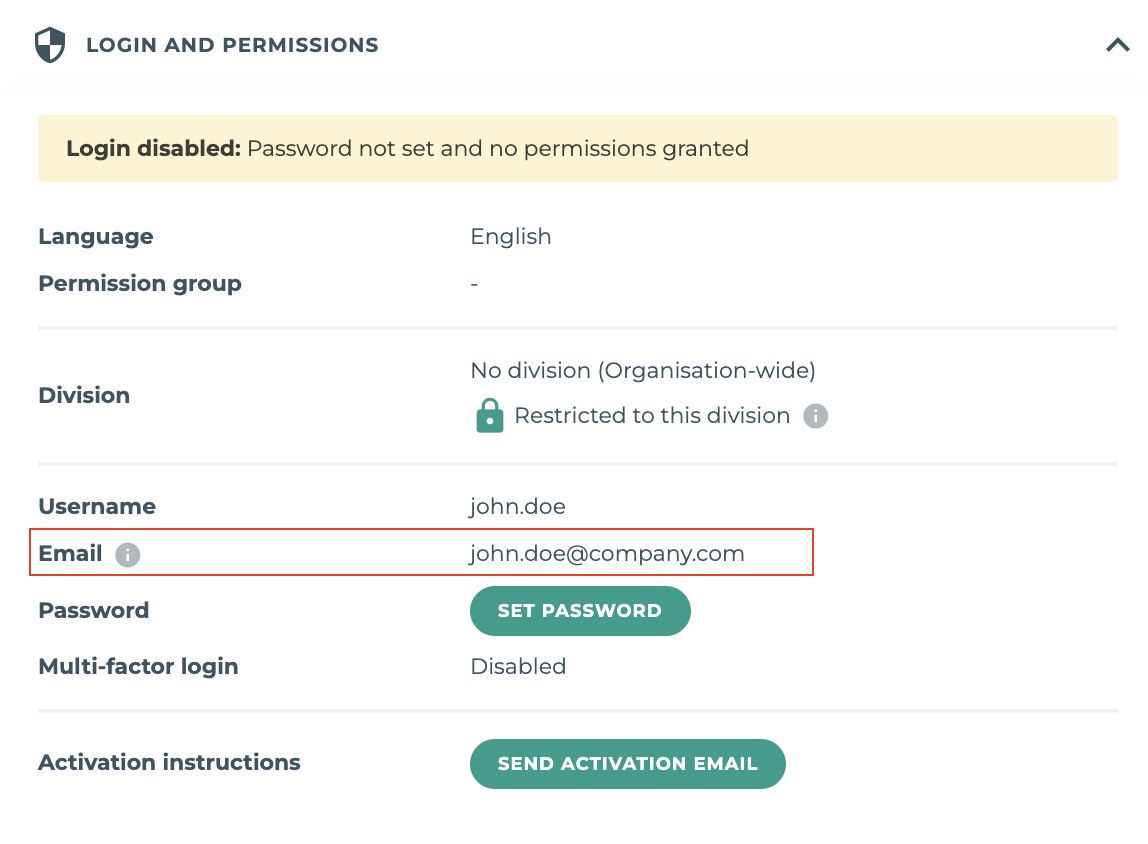The height and width of the screenshot is (844, 1148).
Task: Collapse the Login and Permissions section
Action: pyautogui.click(x=1116, y=44)
